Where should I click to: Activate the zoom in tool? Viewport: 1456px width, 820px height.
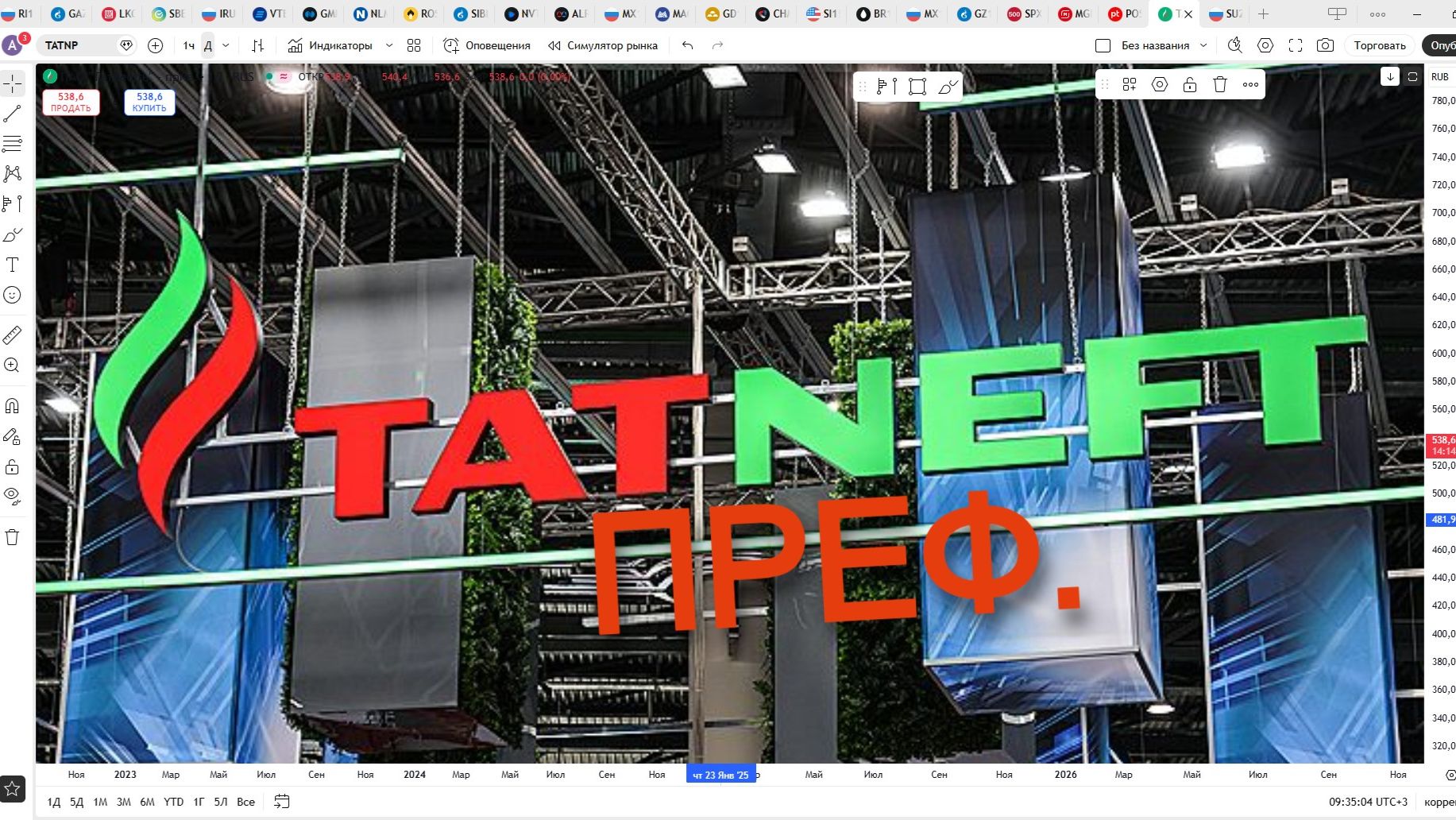pos(13,366)
